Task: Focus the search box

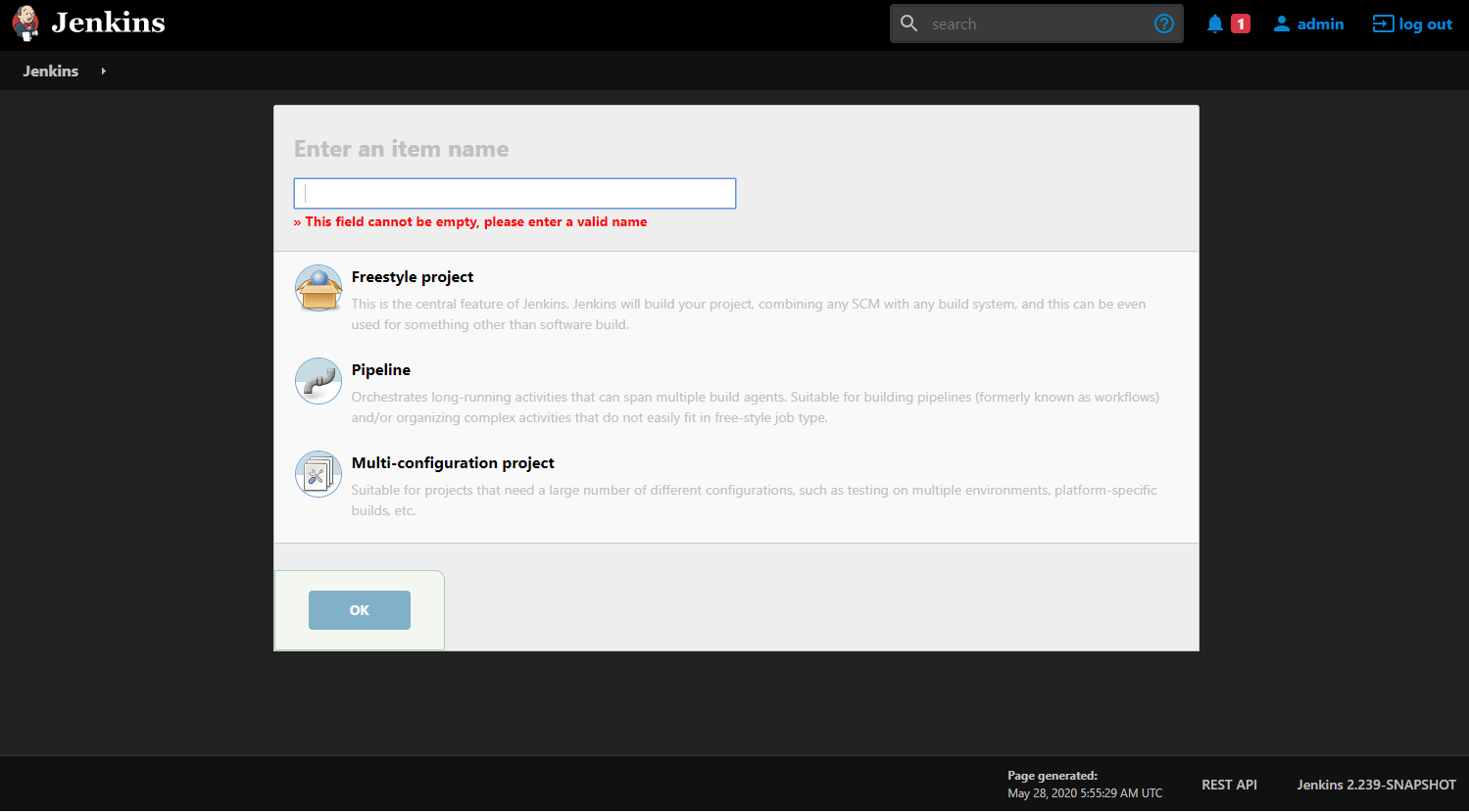Action: 1037,24
